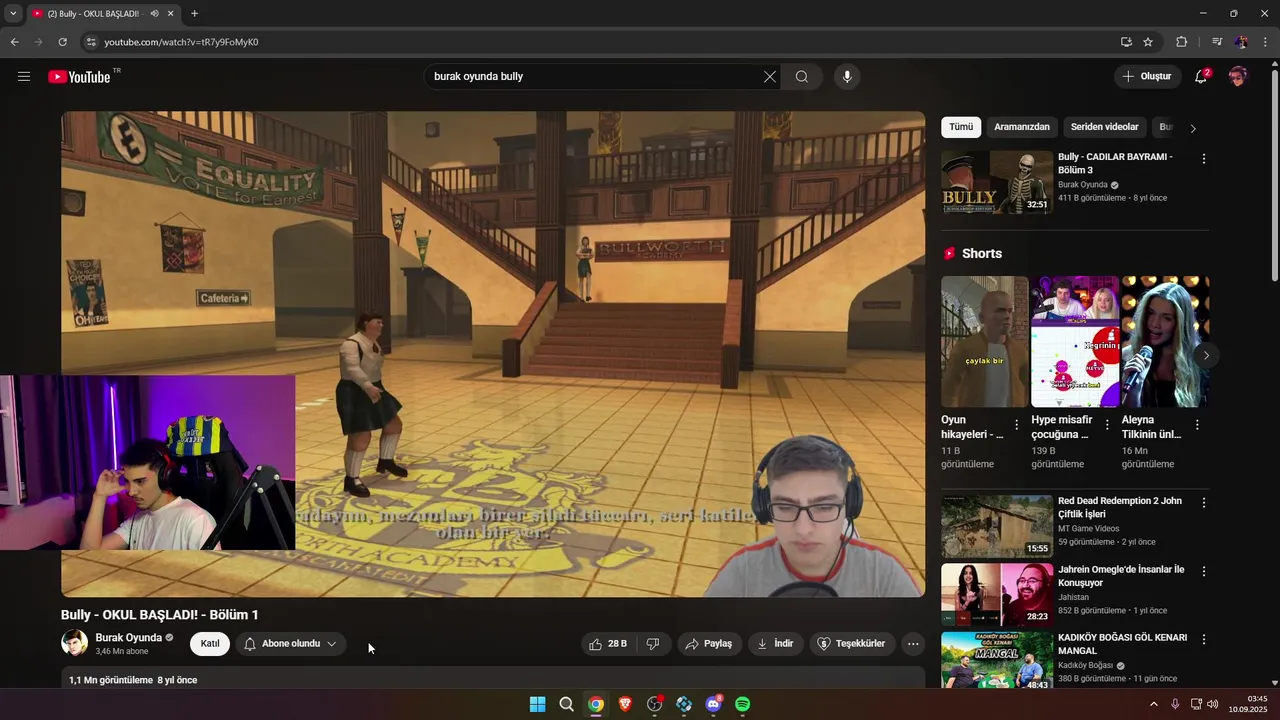Image resolution: width=1280 pixels, height=720 pixels.
Task: Open options for KADIKÖY BOĞASI video
Action: coord(1204,639)
